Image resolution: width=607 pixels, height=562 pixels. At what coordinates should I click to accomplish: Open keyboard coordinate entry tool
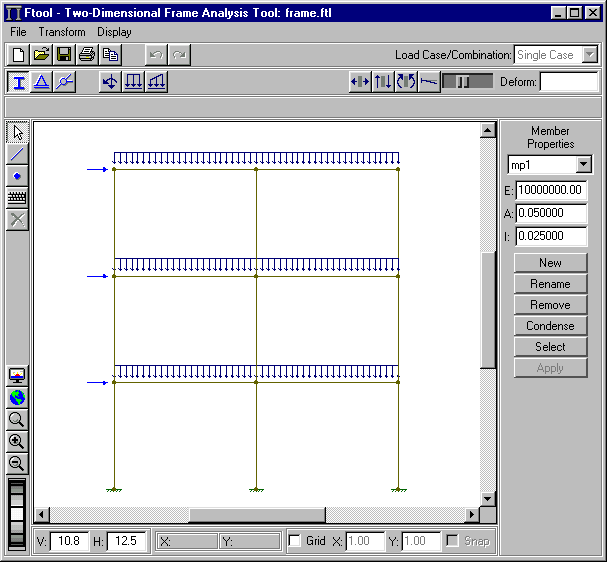(x=17, y=198)
